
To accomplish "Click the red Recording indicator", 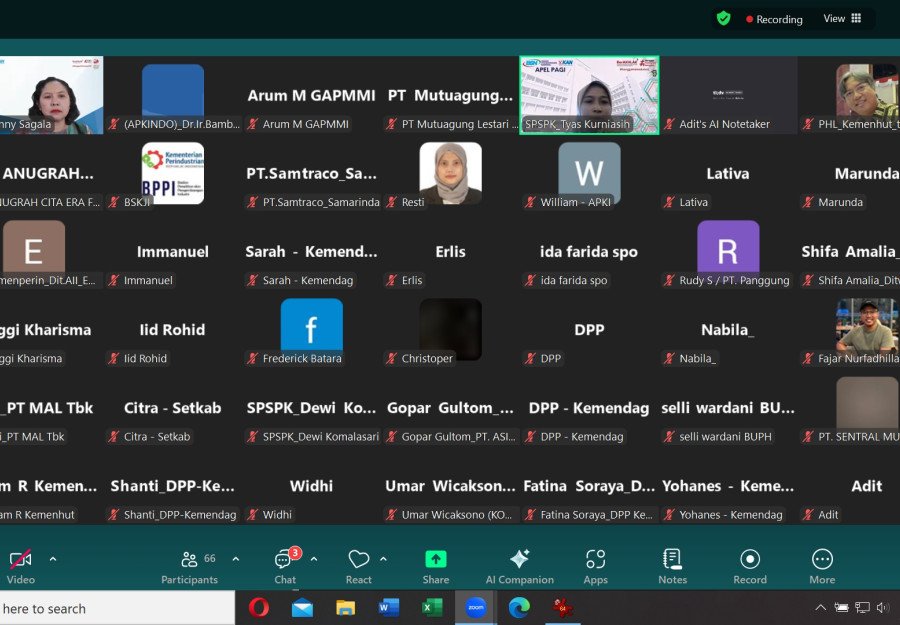I will pyautogui.click(x=775, y=19).
